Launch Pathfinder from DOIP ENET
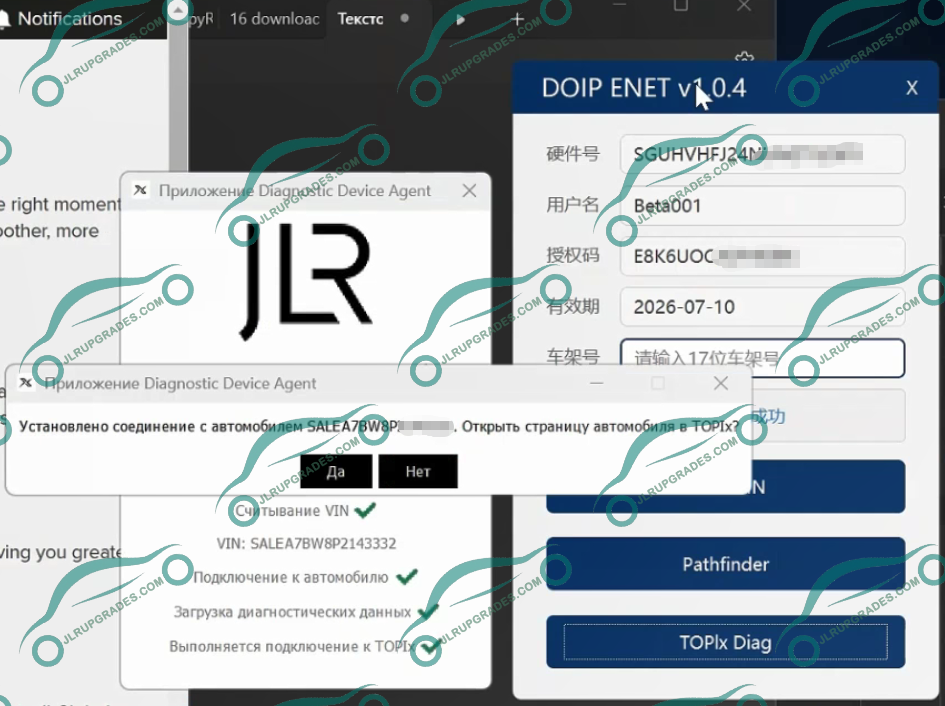Image resolution: width=945 pixels, height=706 pixels. pos(726,564)
